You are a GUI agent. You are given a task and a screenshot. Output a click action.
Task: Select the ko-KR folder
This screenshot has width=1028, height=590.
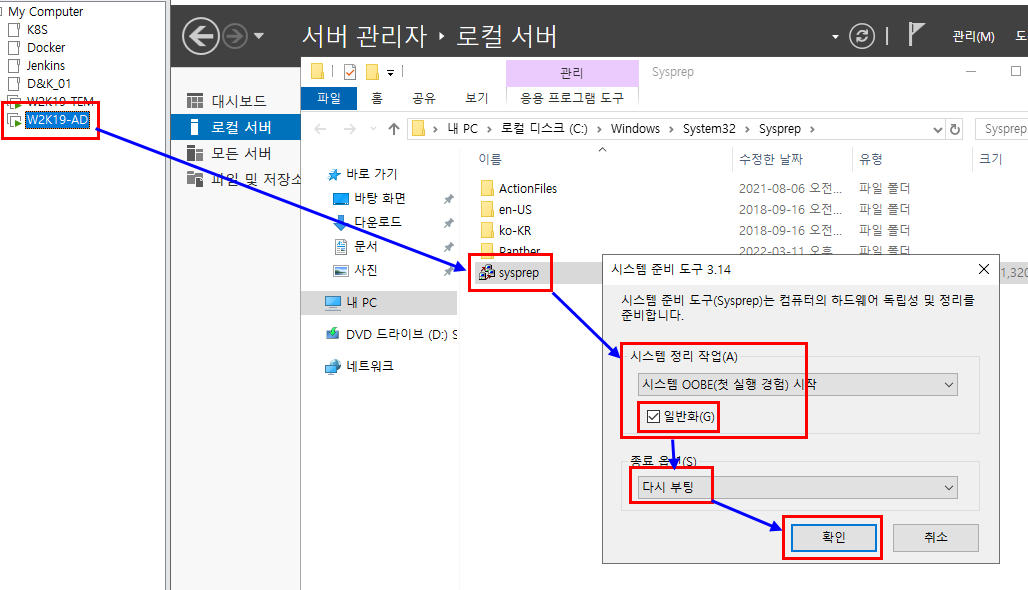click(515, 231)
